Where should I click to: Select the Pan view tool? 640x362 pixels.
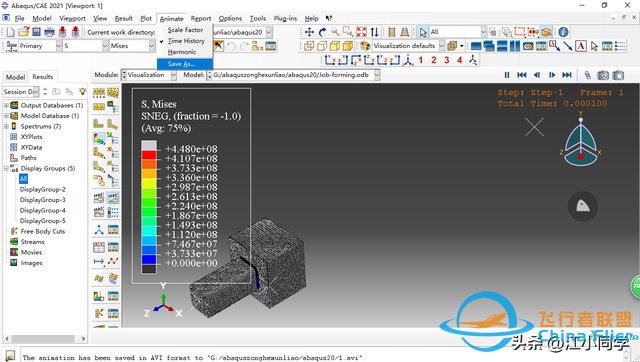pos(309,32)
